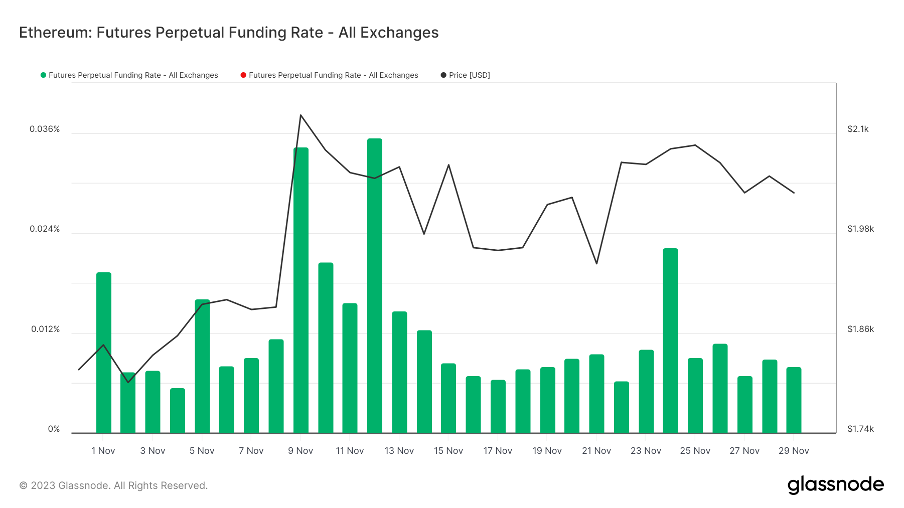Click the 0.036% y-axis label
Viewport: 904px width, 508px height.
coord(44,130)
